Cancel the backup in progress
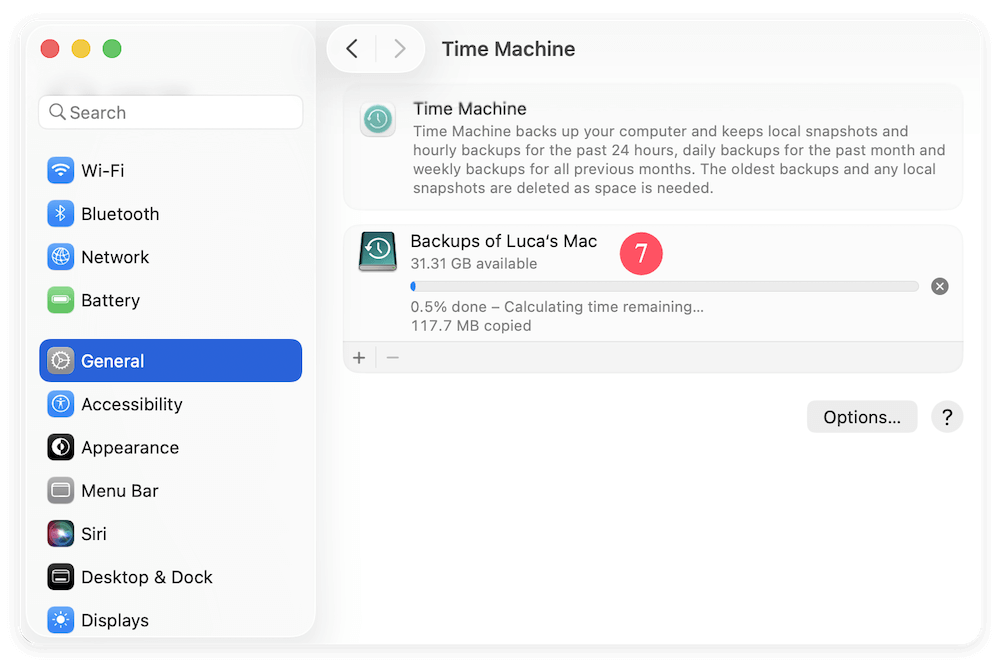This screenshot has width=1000, height=663. (939, 287)
